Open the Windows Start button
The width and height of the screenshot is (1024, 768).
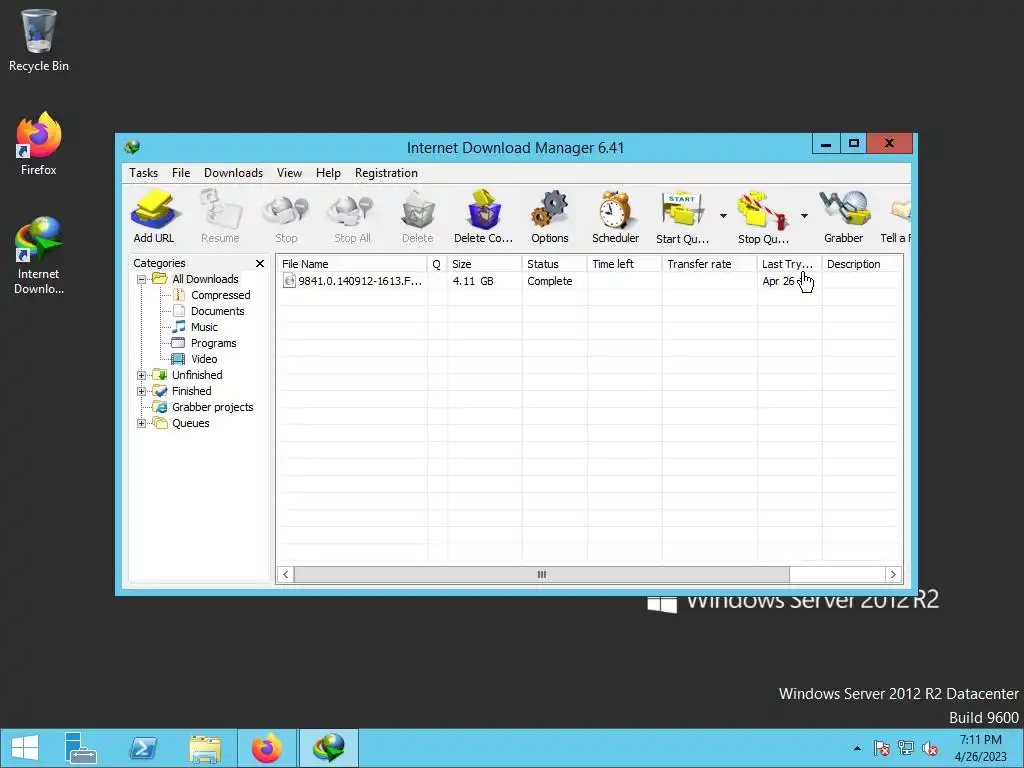point(25,748)
